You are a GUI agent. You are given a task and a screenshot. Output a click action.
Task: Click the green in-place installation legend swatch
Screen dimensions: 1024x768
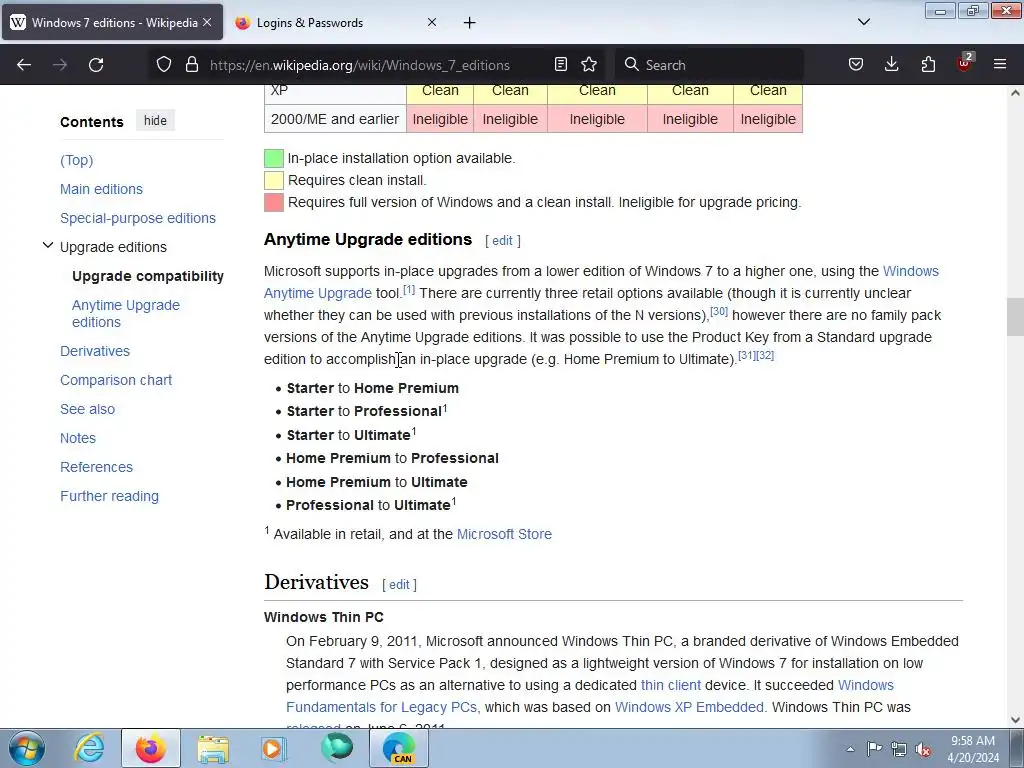[x=274, y=158]
